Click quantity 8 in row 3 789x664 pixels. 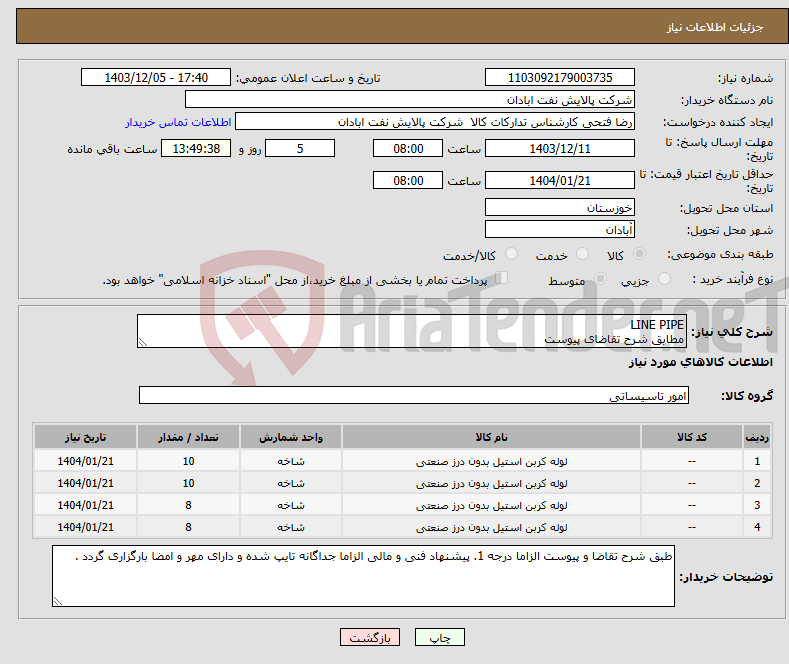(188, 506)
